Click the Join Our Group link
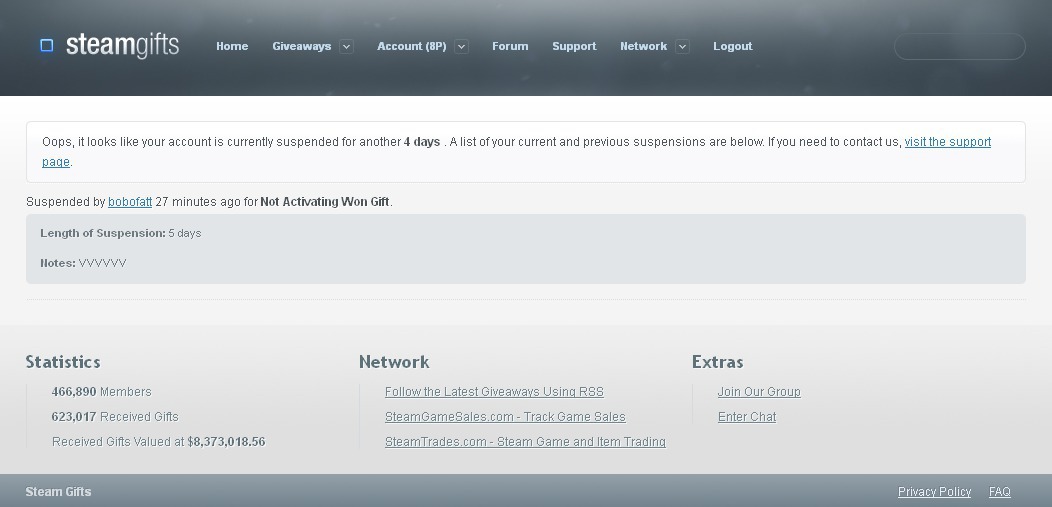 tap(759, 392)
